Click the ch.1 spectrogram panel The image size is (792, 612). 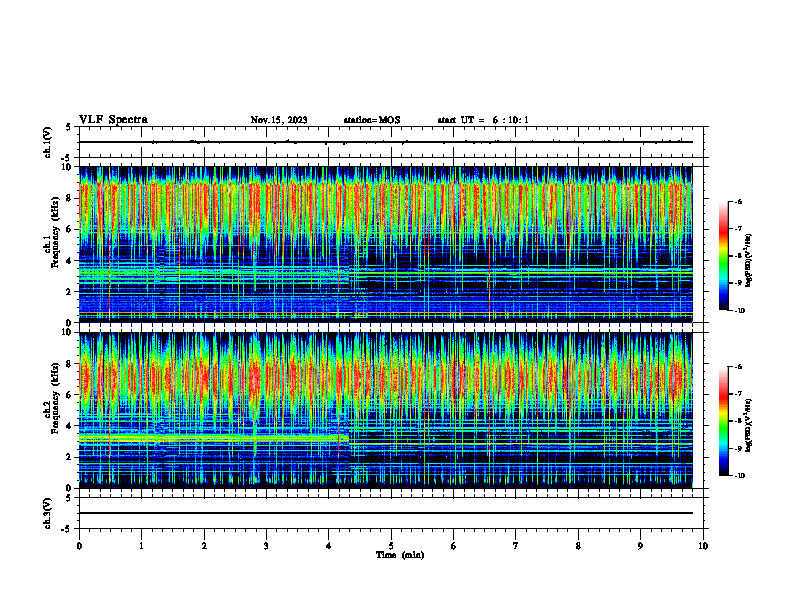point(386,244)
